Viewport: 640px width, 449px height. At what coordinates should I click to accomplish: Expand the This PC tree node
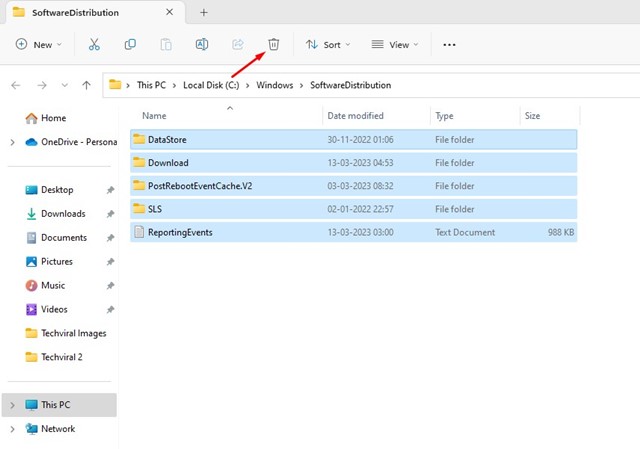[x=12, y=405]
